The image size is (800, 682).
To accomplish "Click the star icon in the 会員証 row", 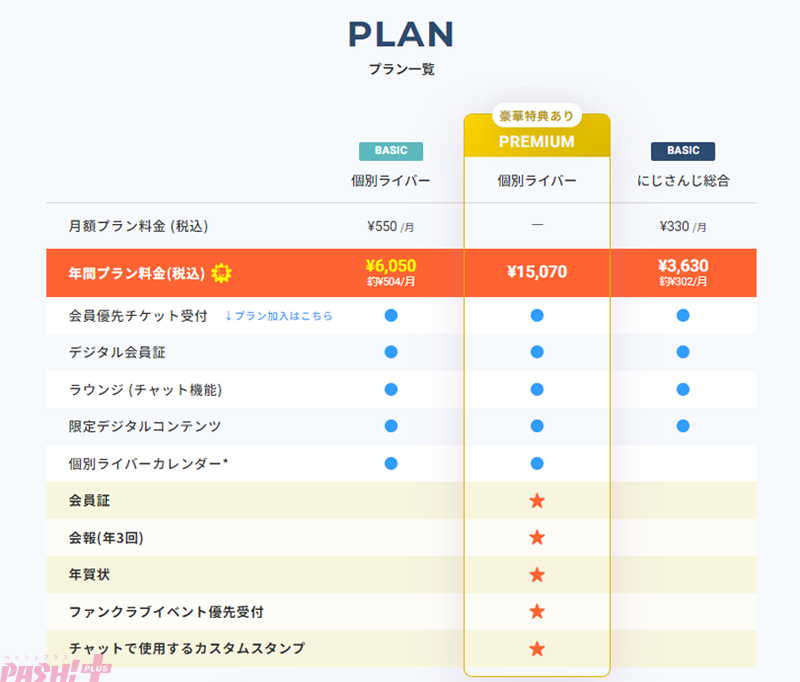I will [537, 500].
